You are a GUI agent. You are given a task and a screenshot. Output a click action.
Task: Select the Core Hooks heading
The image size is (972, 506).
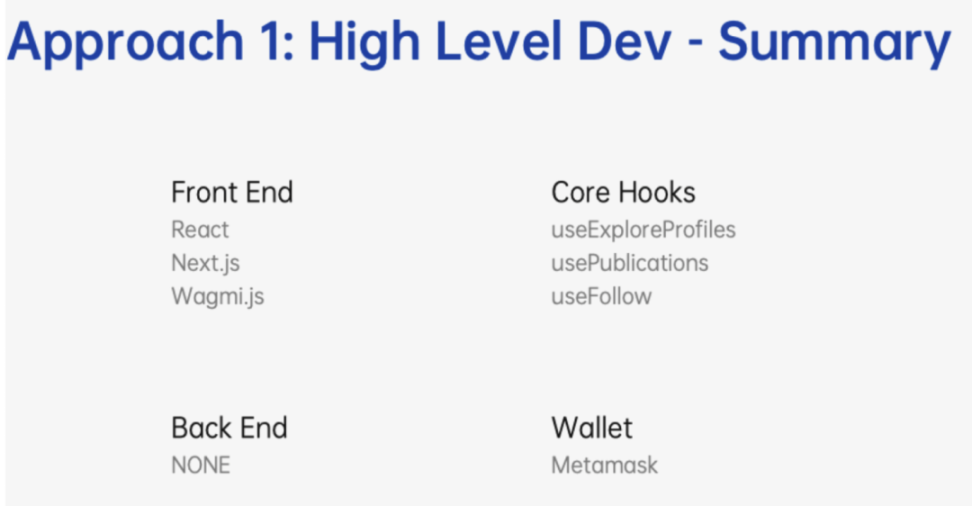[x=623, y=192]
